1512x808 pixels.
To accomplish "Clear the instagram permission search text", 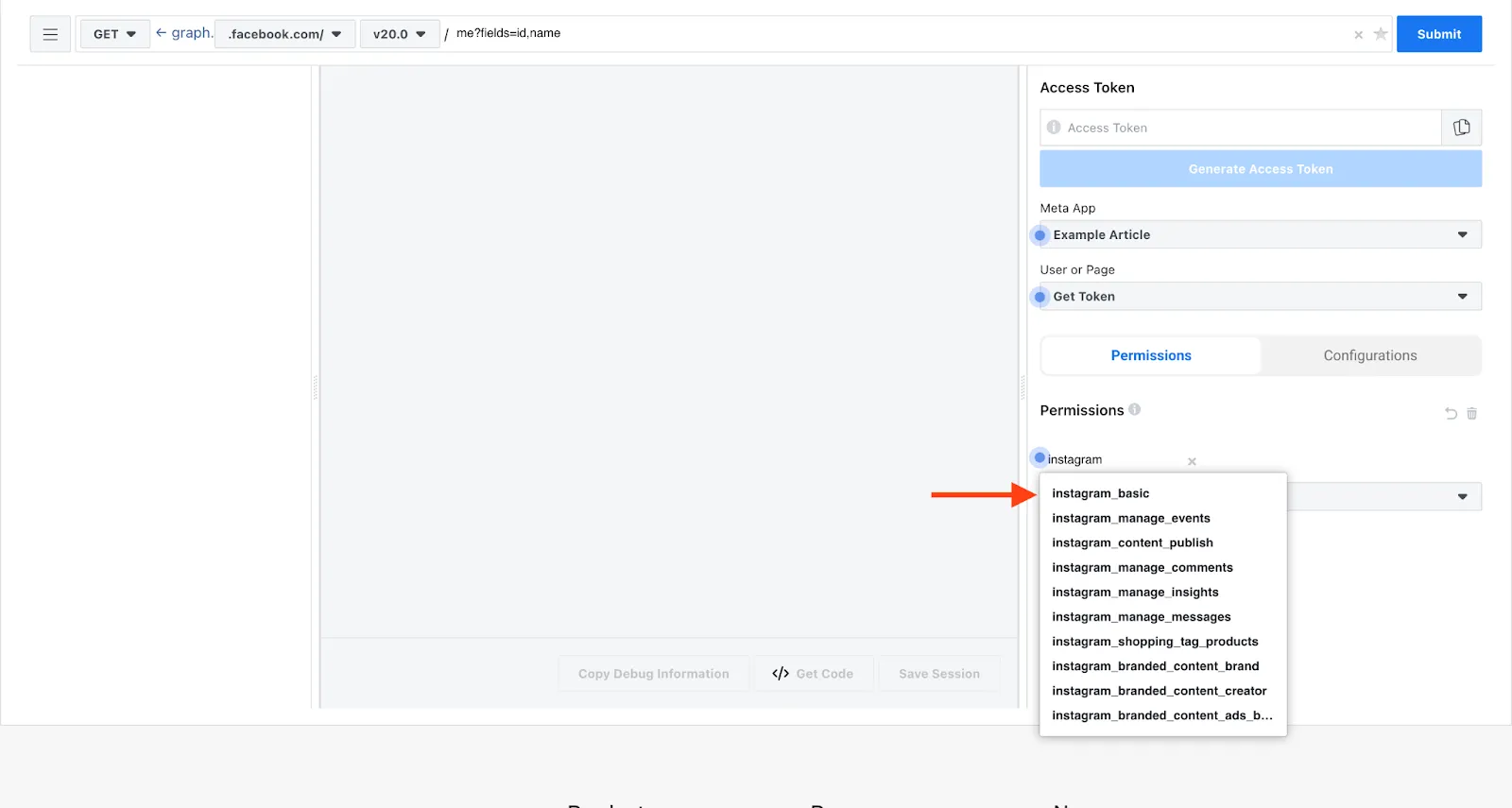I will (1192, 461).
